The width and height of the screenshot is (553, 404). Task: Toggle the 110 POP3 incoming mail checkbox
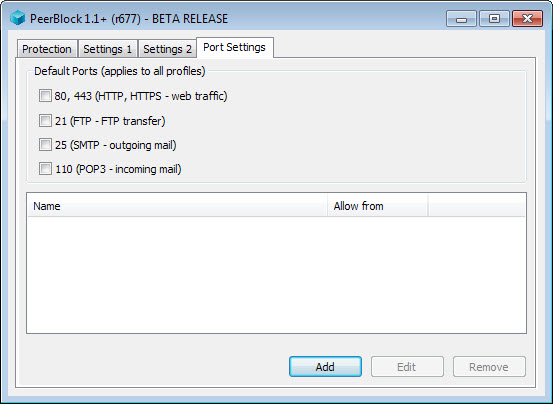[45, 169]
